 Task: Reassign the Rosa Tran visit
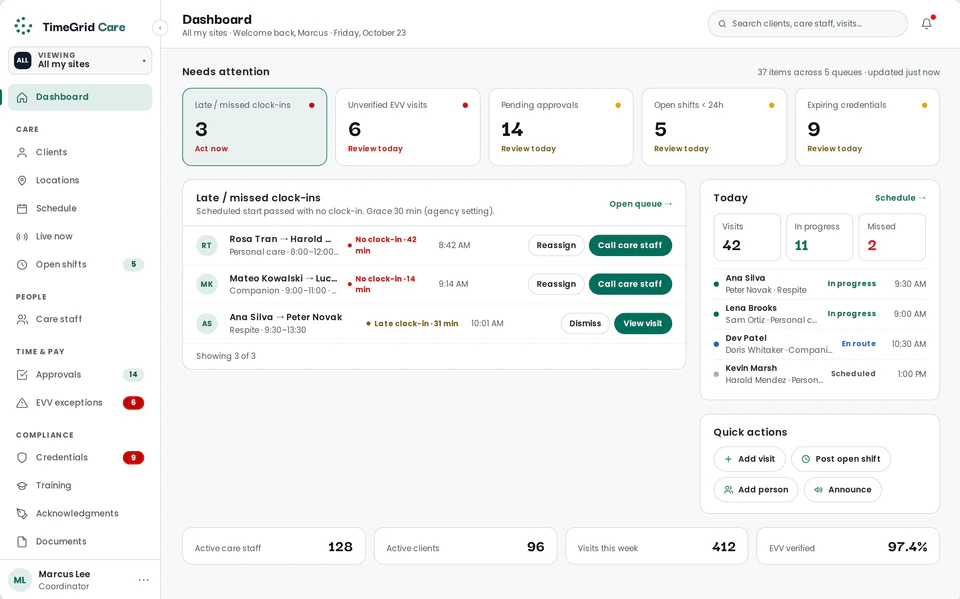click(556, 246)
